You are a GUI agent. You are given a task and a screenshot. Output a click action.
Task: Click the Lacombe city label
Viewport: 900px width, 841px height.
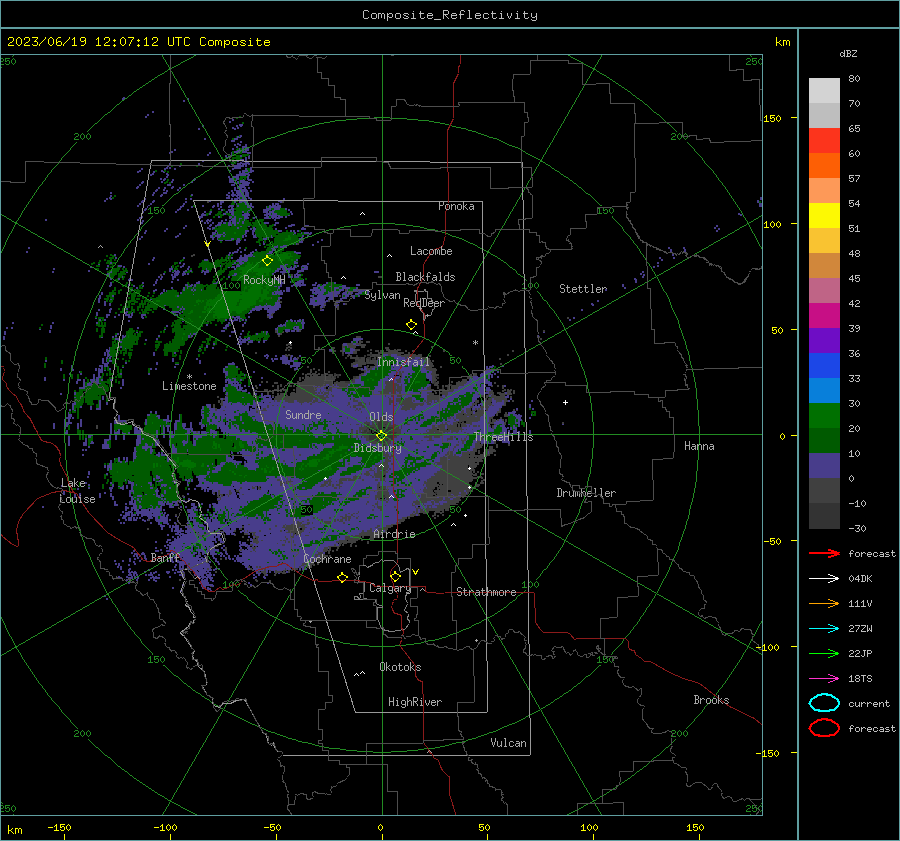click(x=431, y=251)
